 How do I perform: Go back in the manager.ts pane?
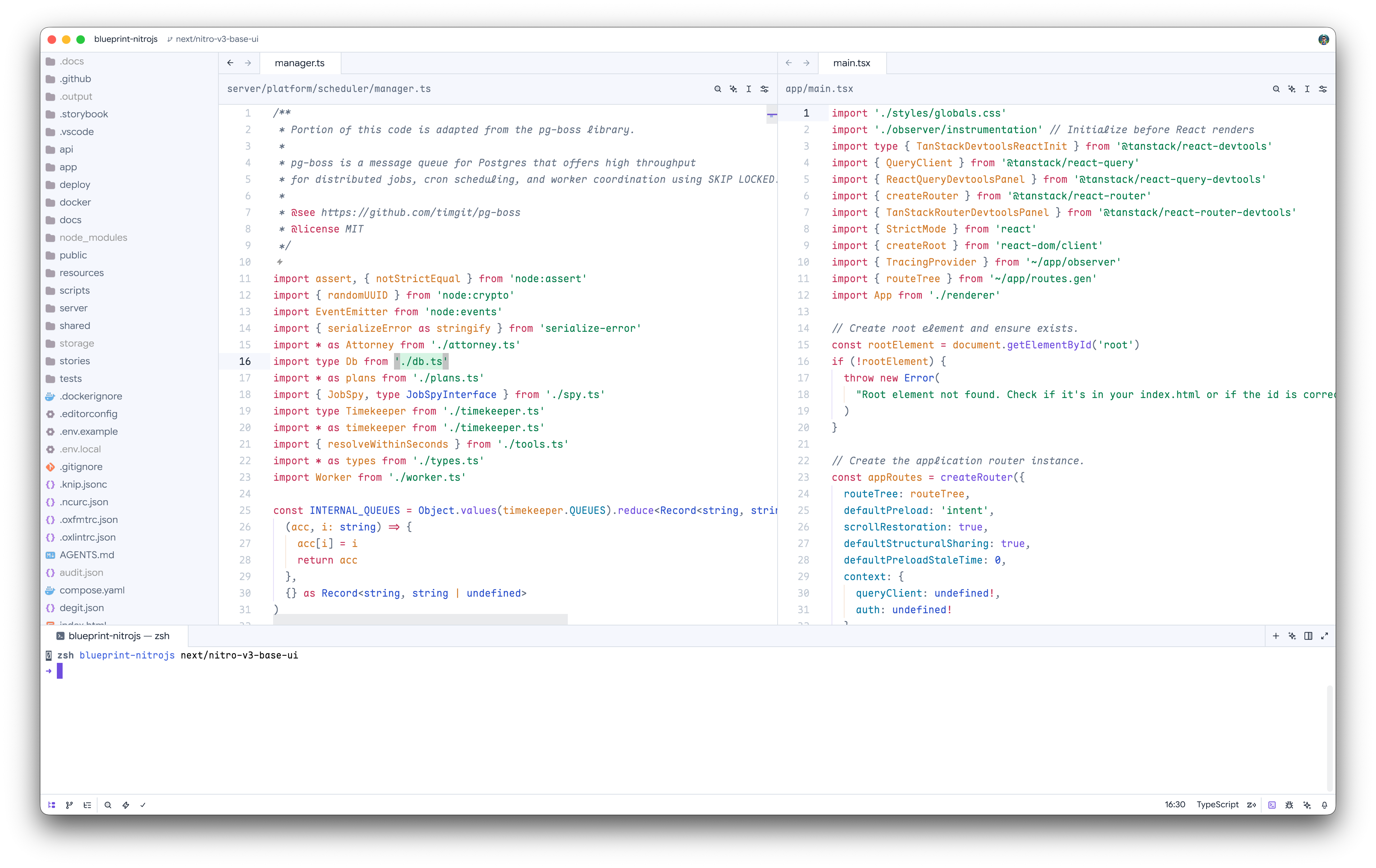[230, 63]
